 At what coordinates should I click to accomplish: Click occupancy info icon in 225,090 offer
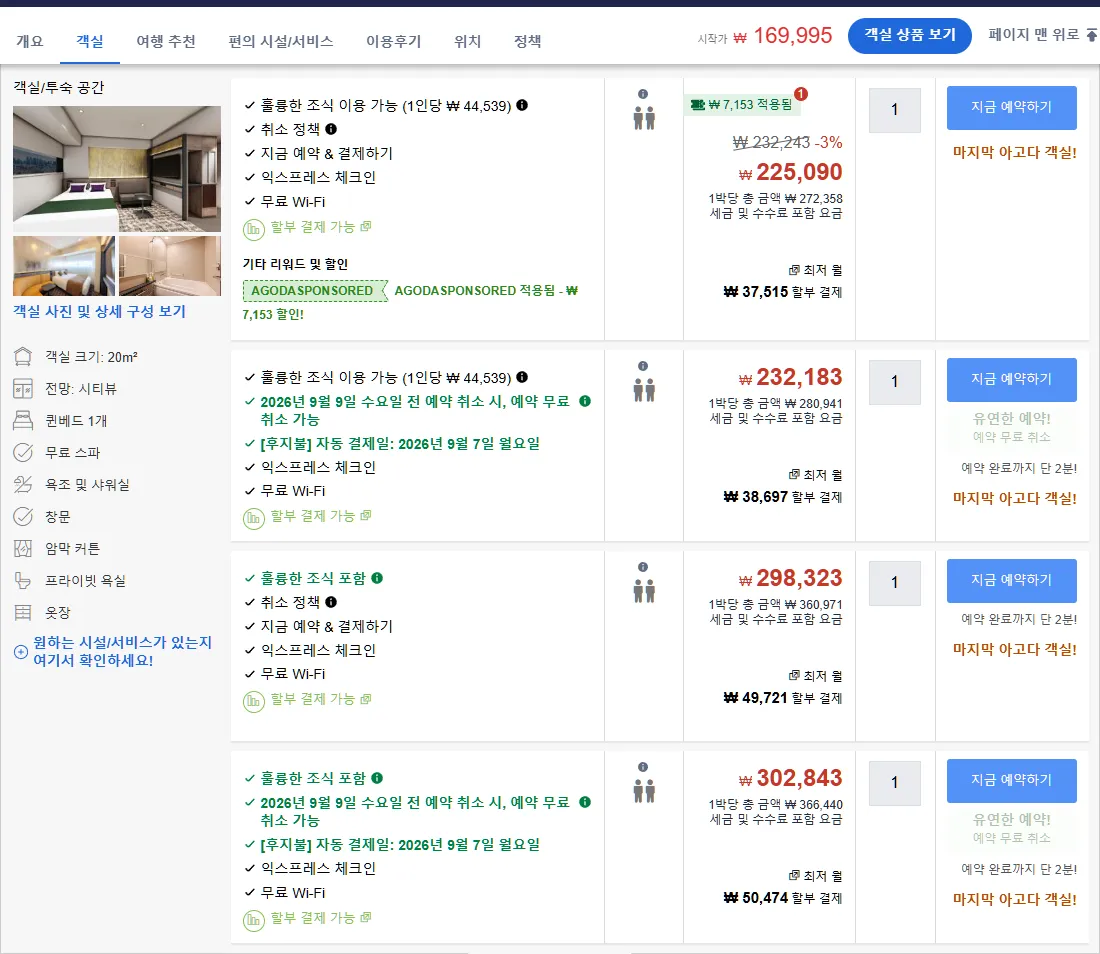coord(643,94)
